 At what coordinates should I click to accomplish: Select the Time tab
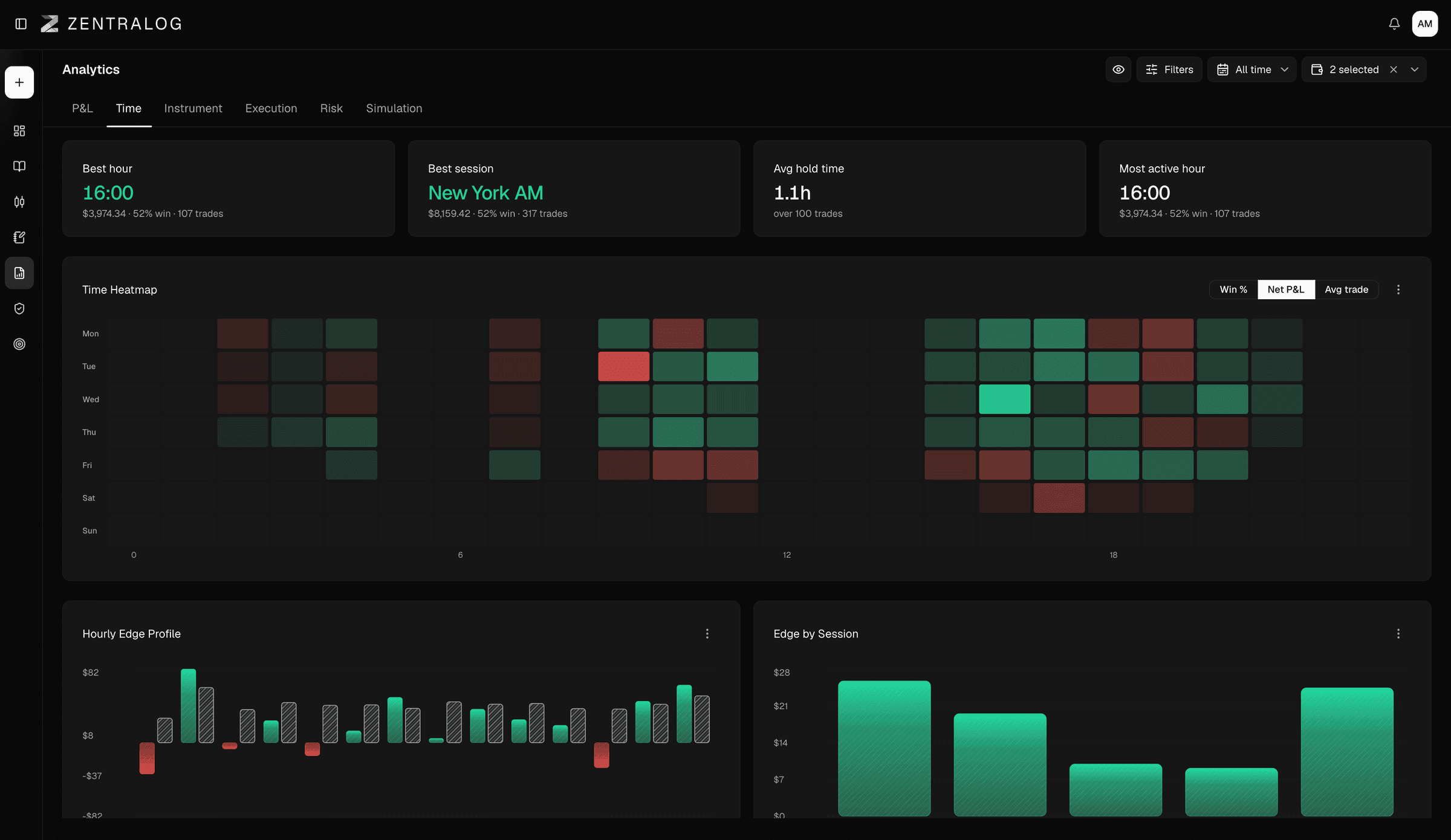pyautogui.click(x=129, y=108)
